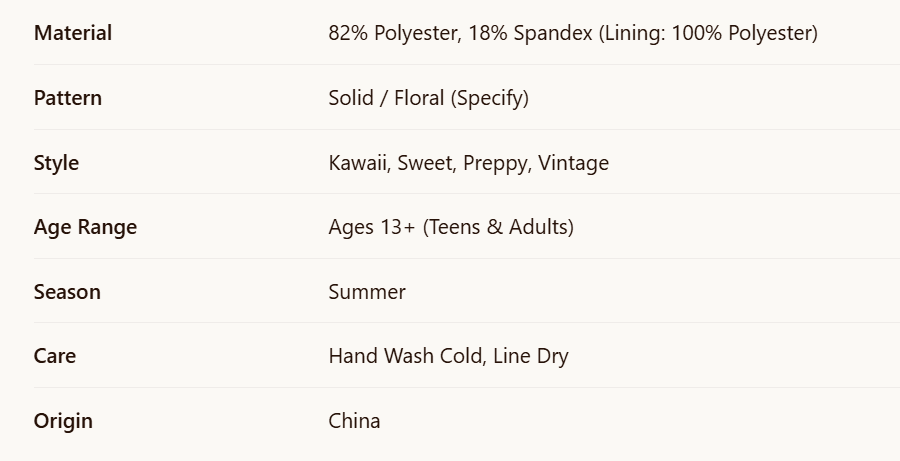Select the Origin label
Screen dimensions: 900x461
point(63,421)
